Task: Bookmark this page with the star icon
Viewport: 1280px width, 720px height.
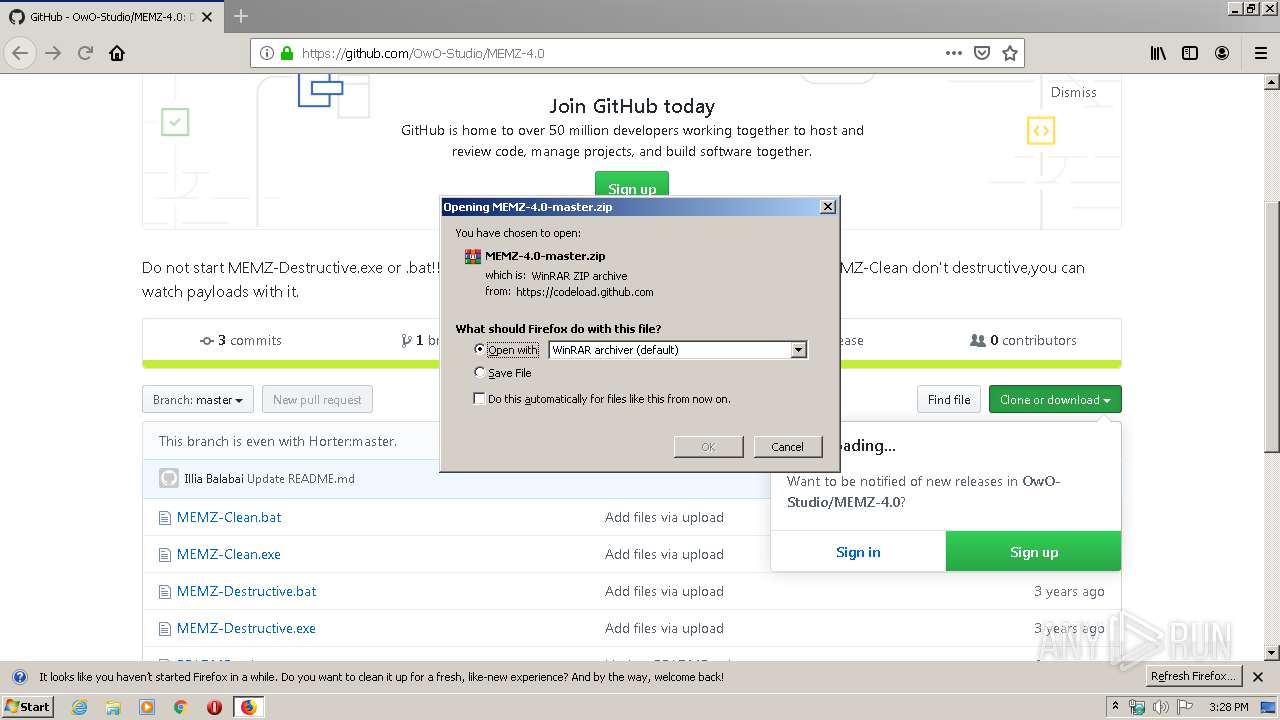Action: click(1009, 53)
